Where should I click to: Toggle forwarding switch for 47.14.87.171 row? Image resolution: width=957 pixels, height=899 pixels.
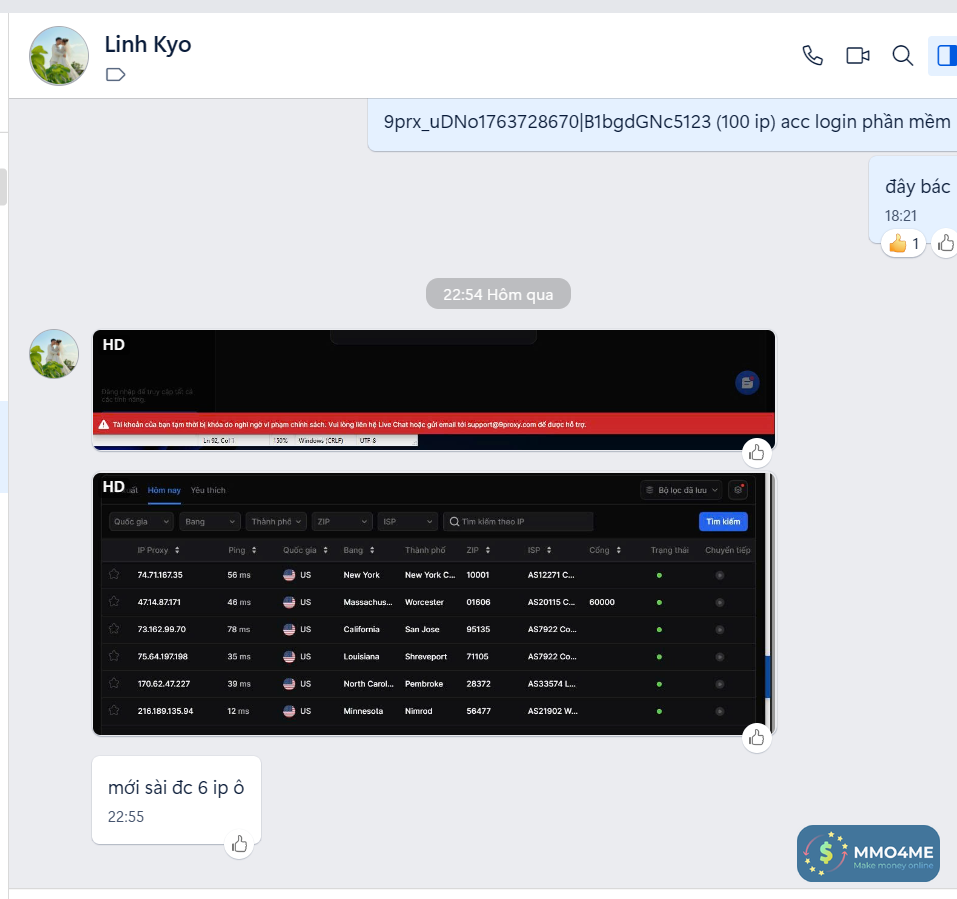click(x=720, y=602)
